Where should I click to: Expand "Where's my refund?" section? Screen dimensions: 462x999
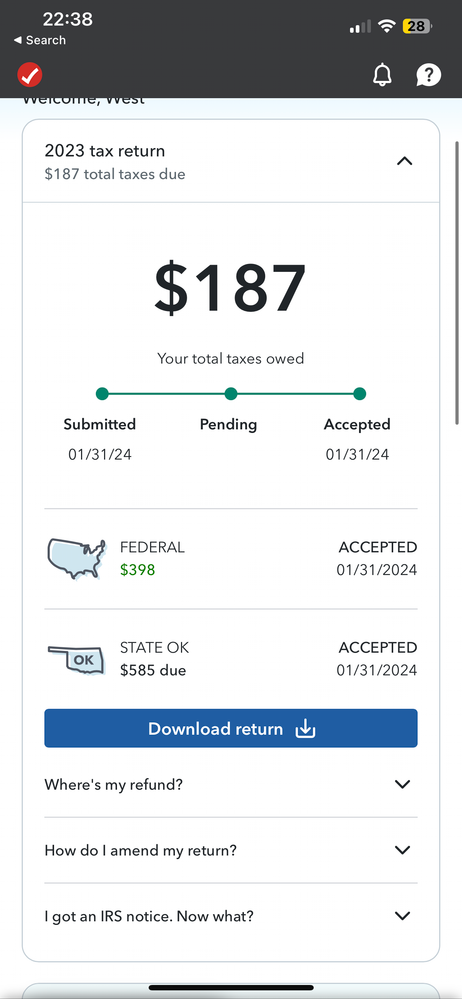click(x=231, y=784)
